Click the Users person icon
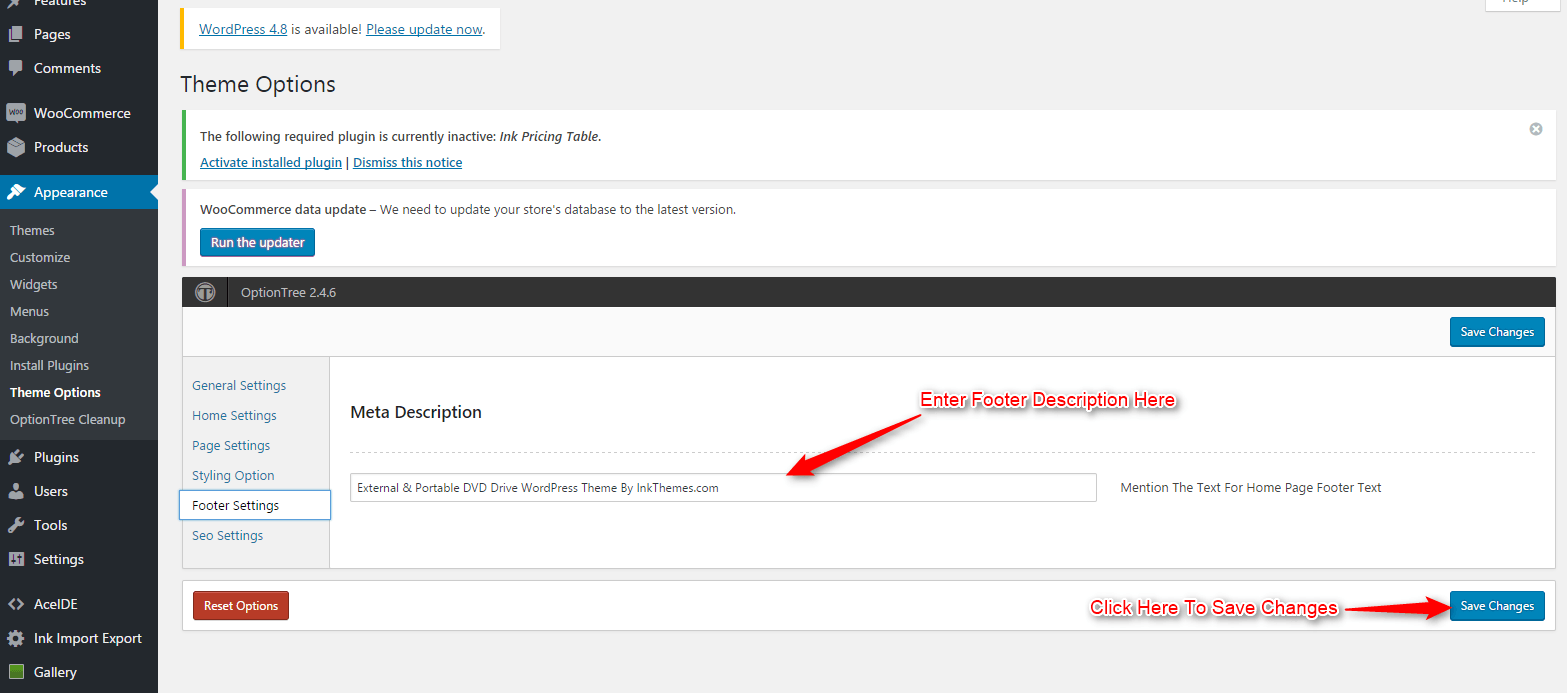1567x693 pixels. point(15,491)
